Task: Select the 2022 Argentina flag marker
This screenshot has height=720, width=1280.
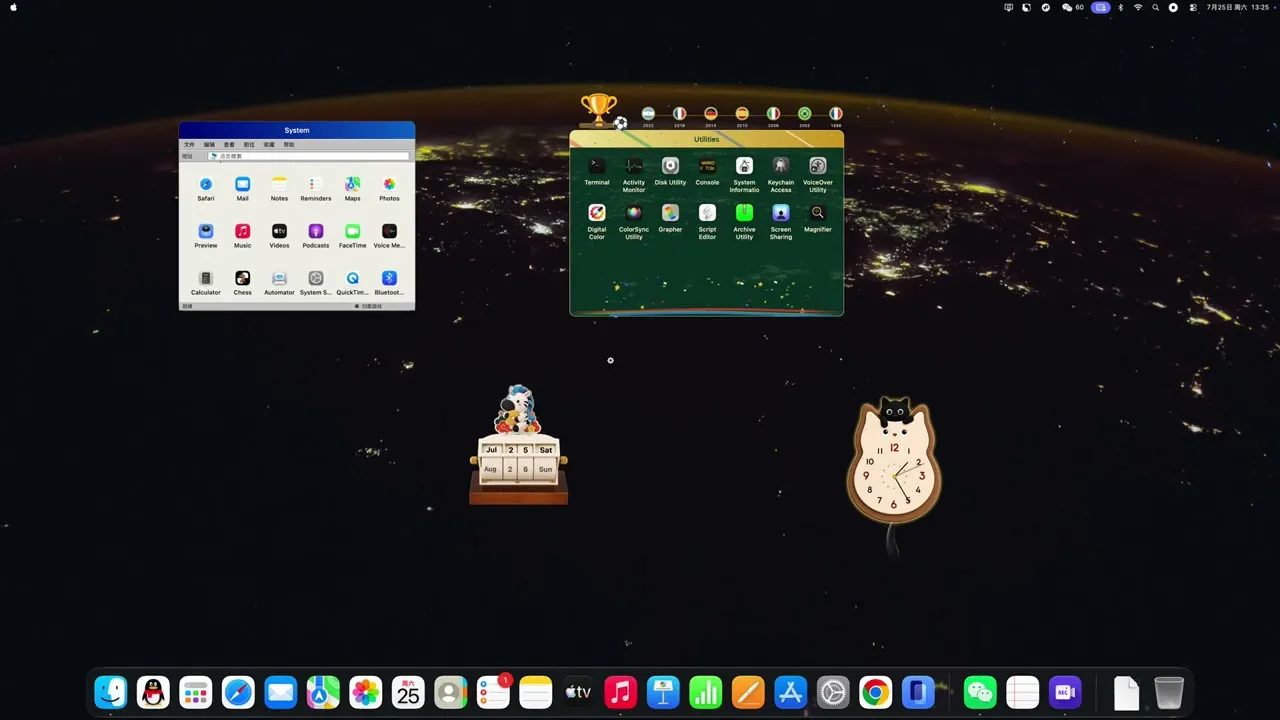Action: click(x=648, y=114)
